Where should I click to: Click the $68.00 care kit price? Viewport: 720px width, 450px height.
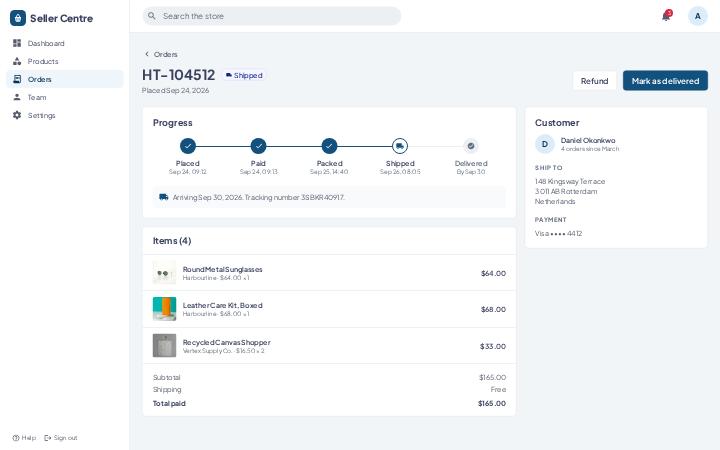[x=493, y=309]
